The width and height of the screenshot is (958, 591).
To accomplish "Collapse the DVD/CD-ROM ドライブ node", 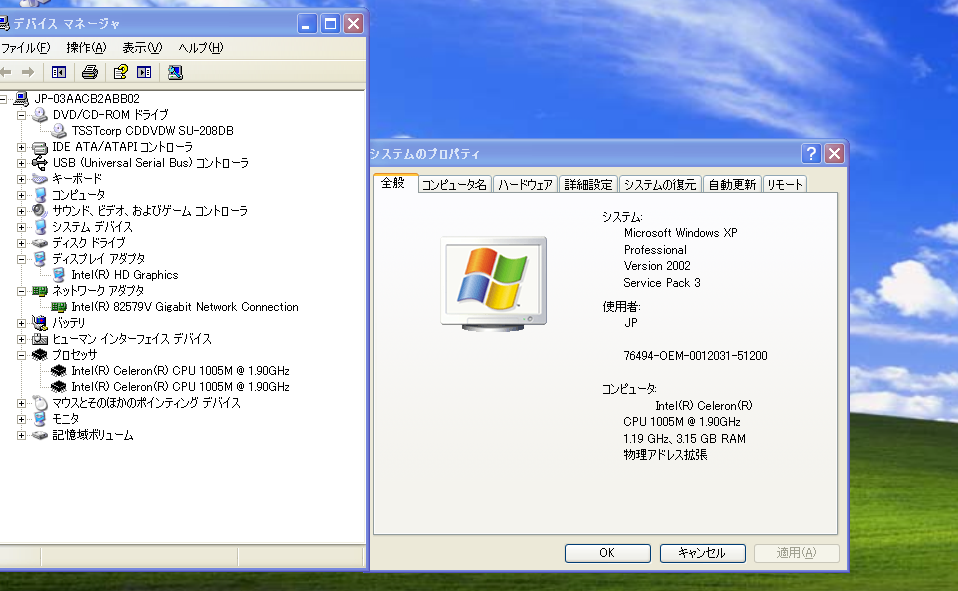I will pyautogui.click(x=21, y=115).
